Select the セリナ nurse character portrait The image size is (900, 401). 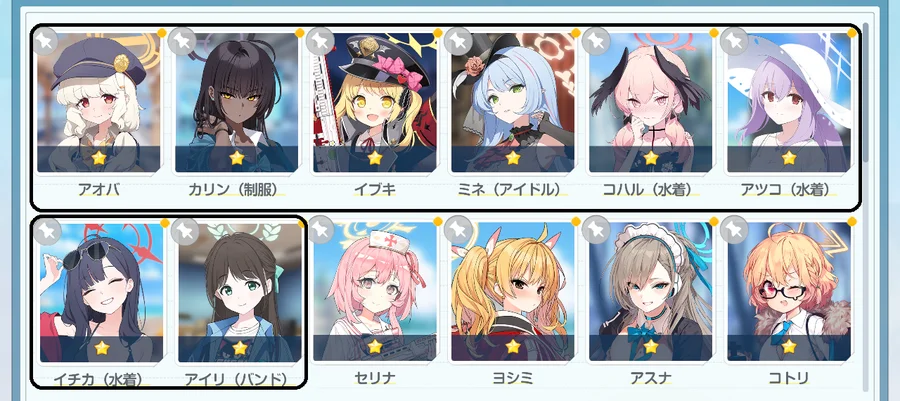tap(375, 291)
